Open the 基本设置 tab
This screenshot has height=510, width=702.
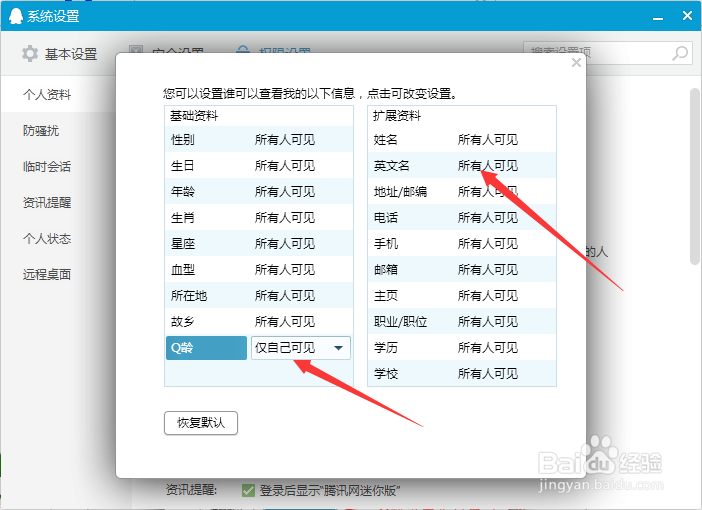[60, 54]
